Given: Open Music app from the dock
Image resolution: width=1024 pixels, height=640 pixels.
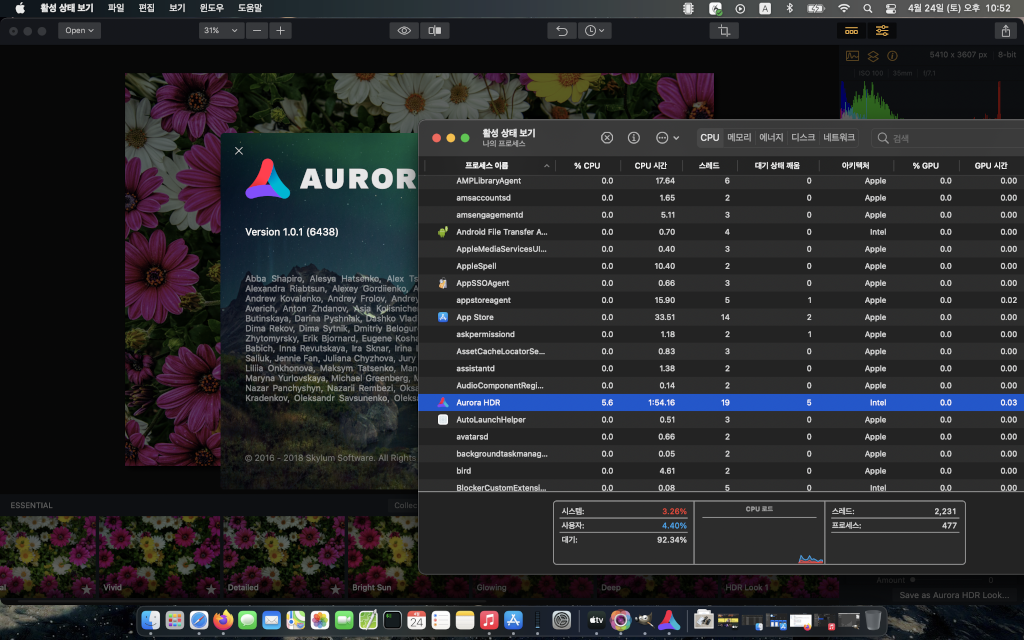Looking at the screenshot, I should pos(489,620).
